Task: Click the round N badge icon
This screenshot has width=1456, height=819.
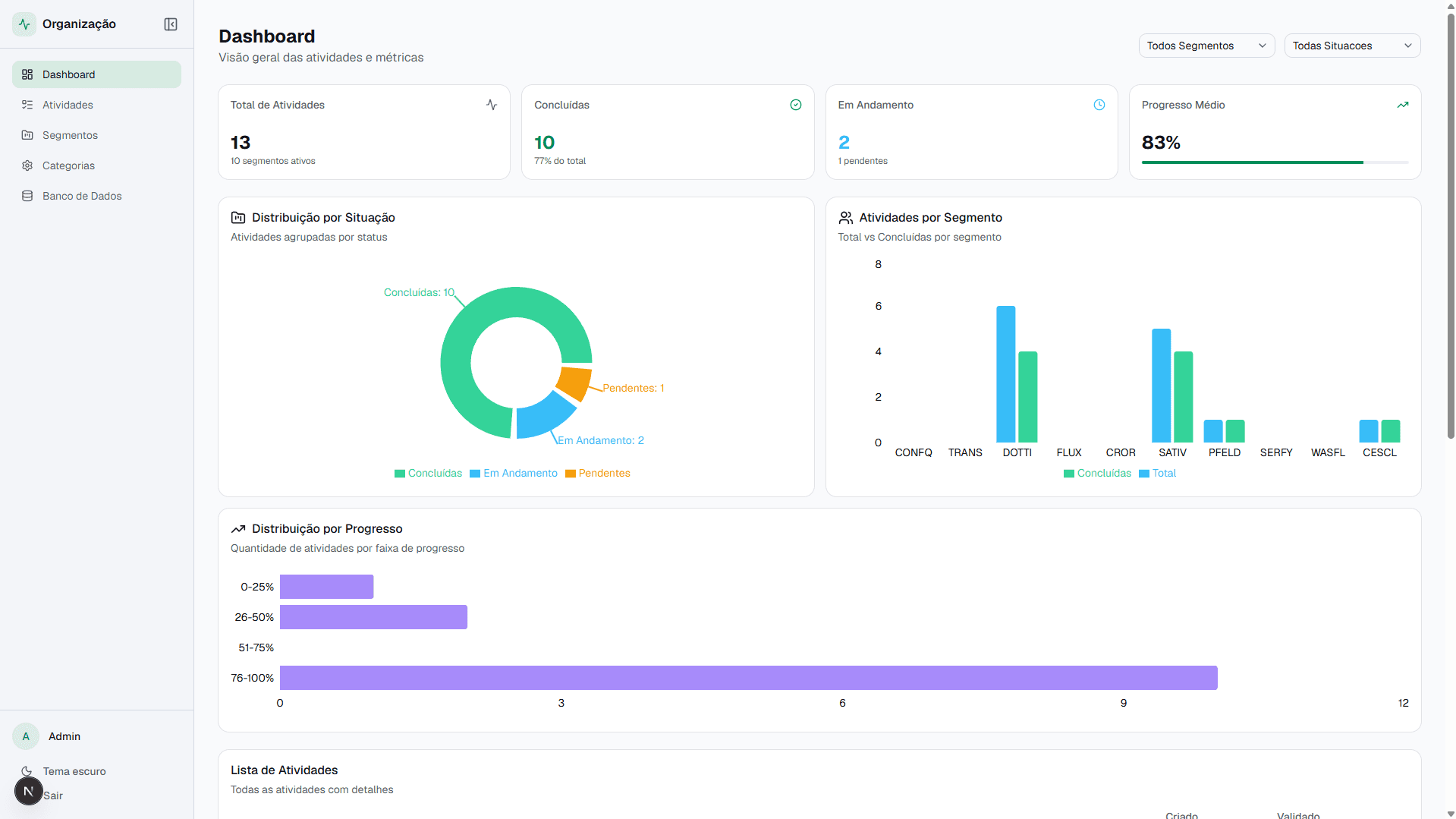Action: [29, 791]
